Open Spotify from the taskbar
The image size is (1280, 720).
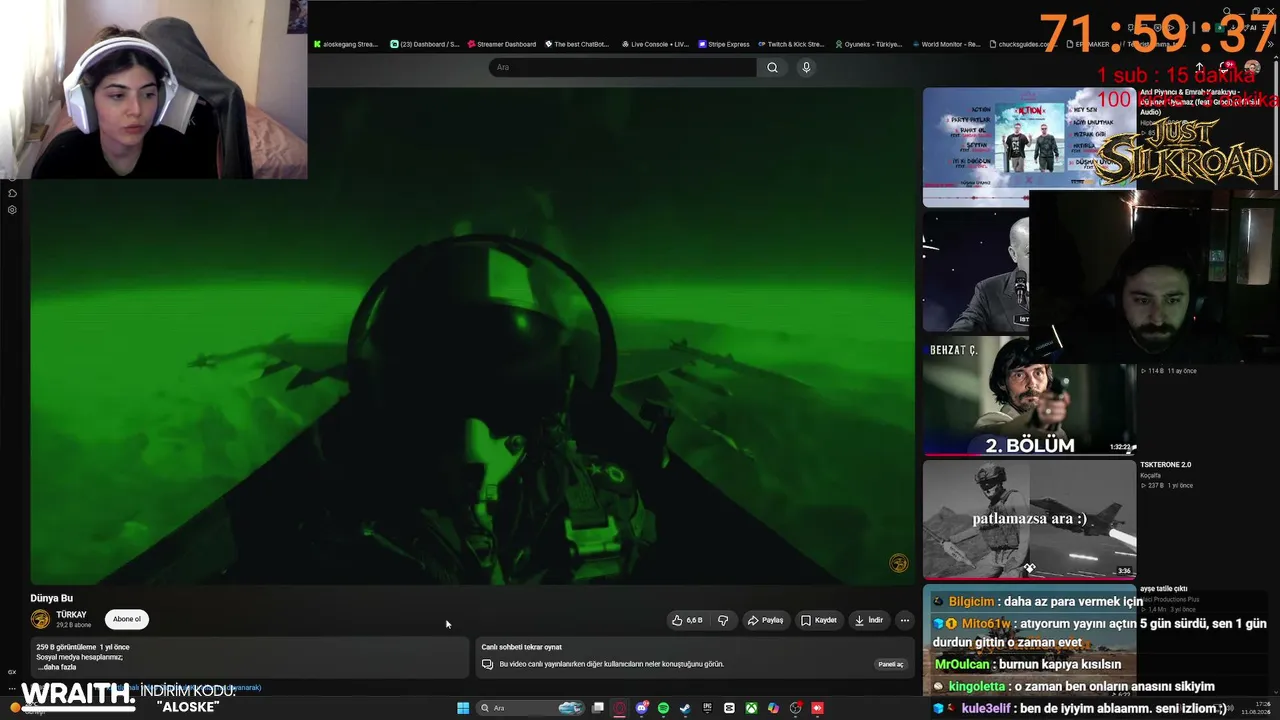(663, 708)
